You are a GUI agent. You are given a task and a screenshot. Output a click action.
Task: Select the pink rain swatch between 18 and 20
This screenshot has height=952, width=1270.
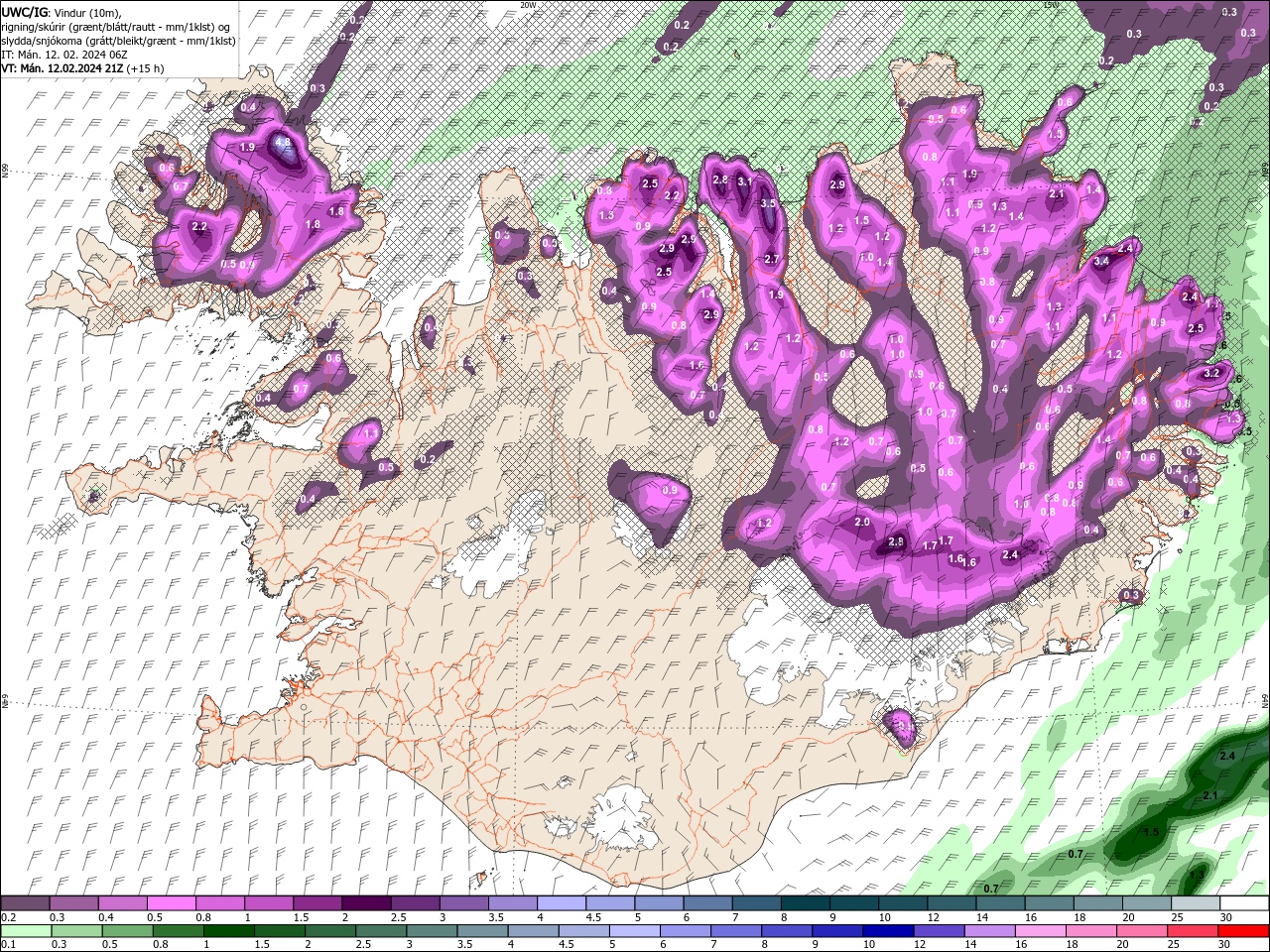(x=1091, y=930)
